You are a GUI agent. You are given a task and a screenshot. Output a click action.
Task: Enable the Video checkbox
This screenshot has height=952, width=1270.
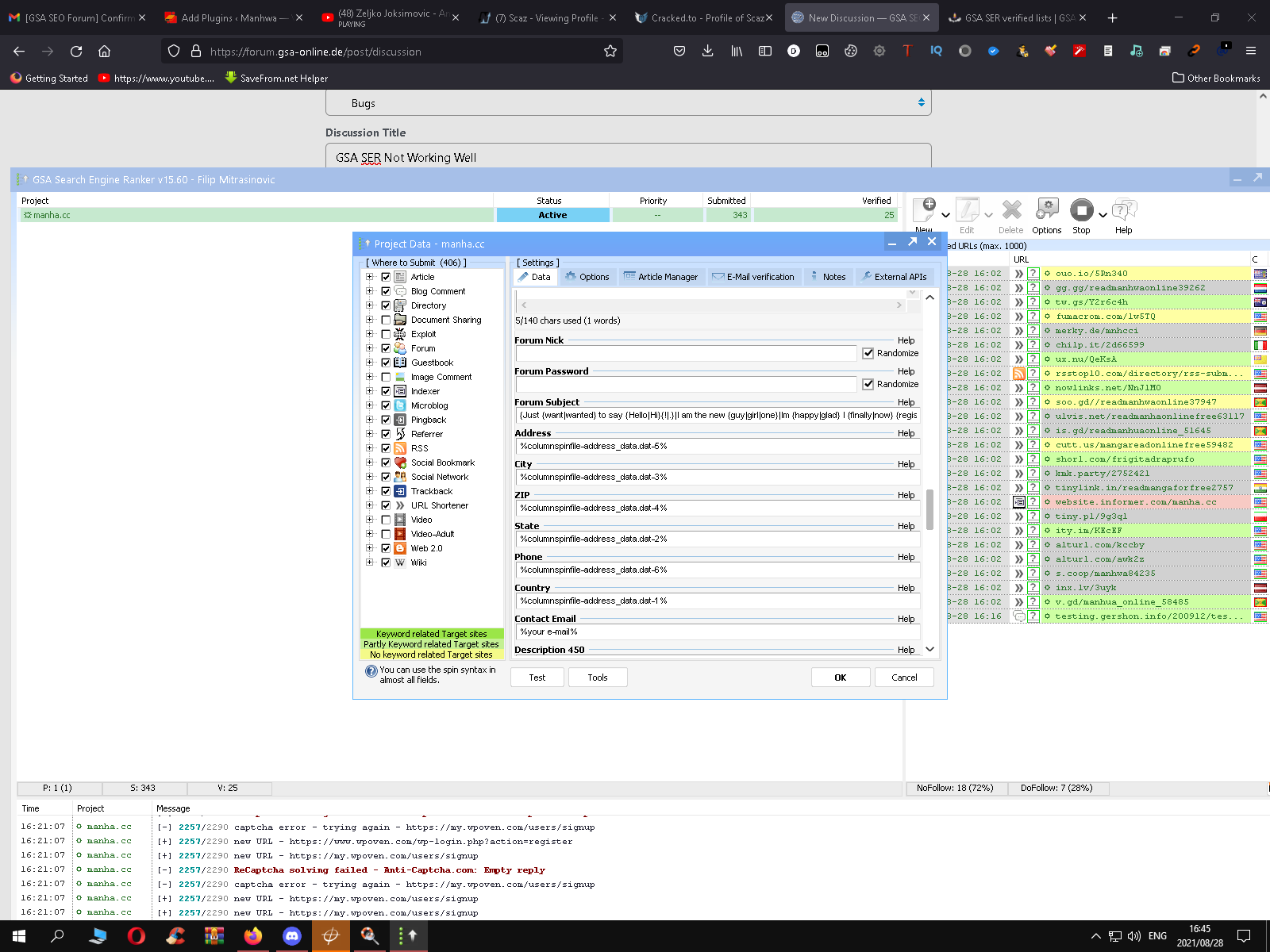tap(386, 520)
